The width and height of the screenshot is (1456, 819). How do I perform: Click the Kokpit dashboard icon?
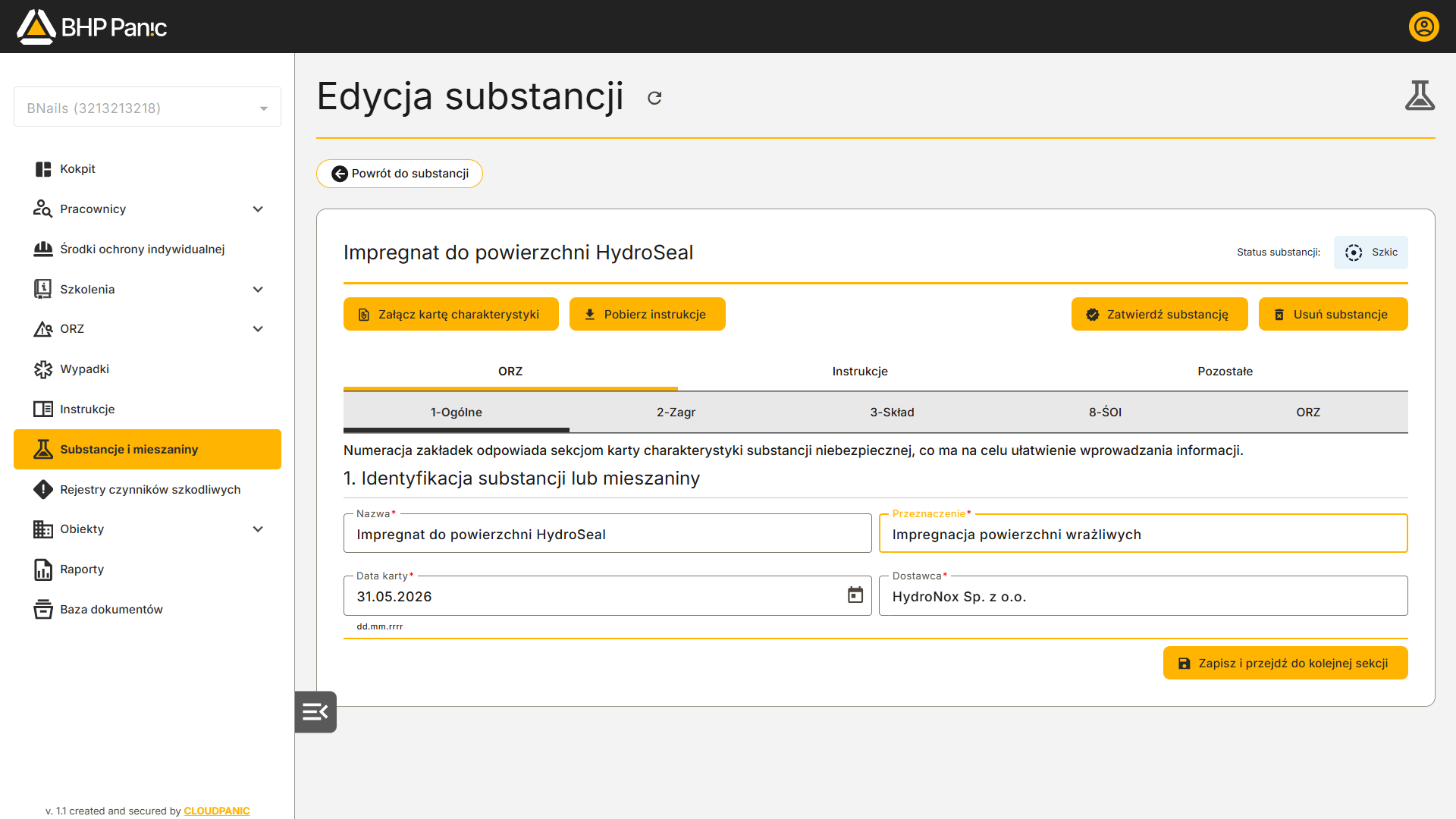(43, 169)
